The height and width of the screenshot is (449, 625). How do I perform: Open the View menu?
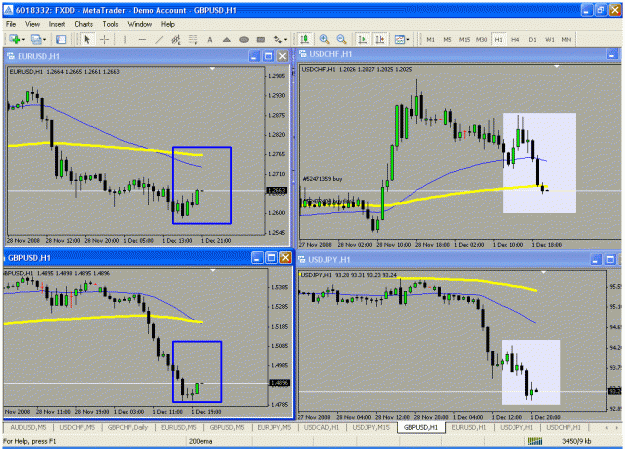pyautogui.click(x=32, y=24)
